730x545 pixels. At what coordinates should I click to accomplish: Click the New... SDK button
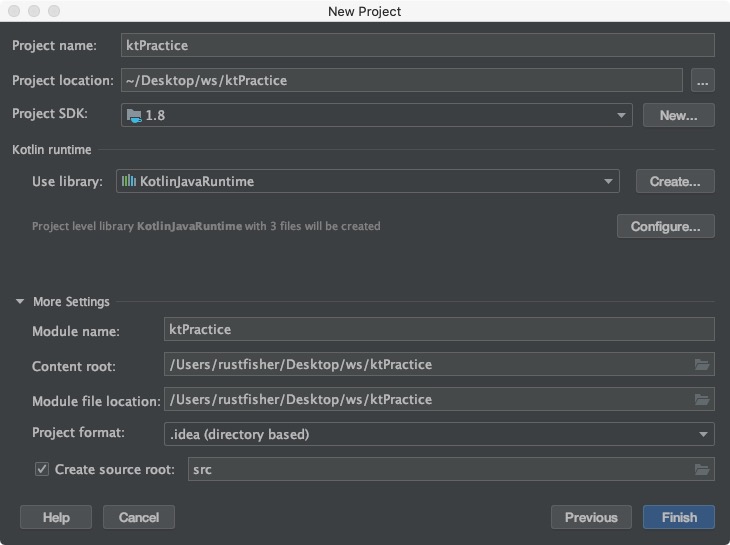(x=678, y=115)
